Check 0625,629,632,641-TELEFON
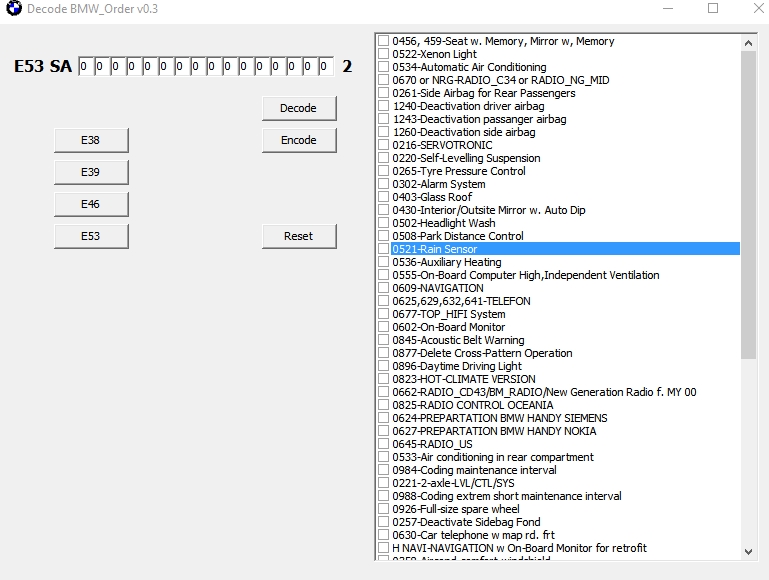This screenshot has height=580, width=769. point(384,301)
